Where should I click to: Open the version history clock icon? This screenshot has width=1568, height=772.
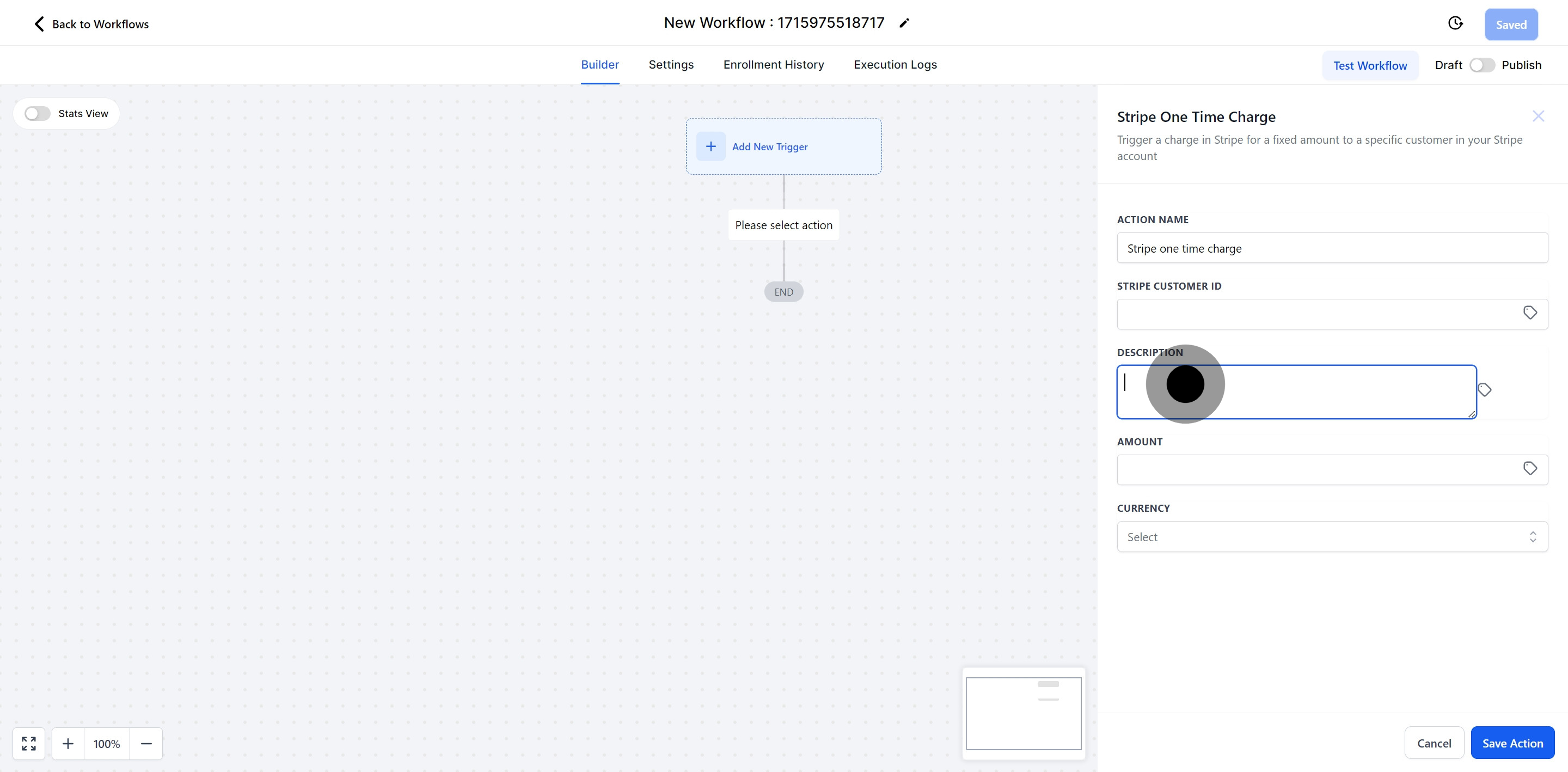(x=1455, y=23)
